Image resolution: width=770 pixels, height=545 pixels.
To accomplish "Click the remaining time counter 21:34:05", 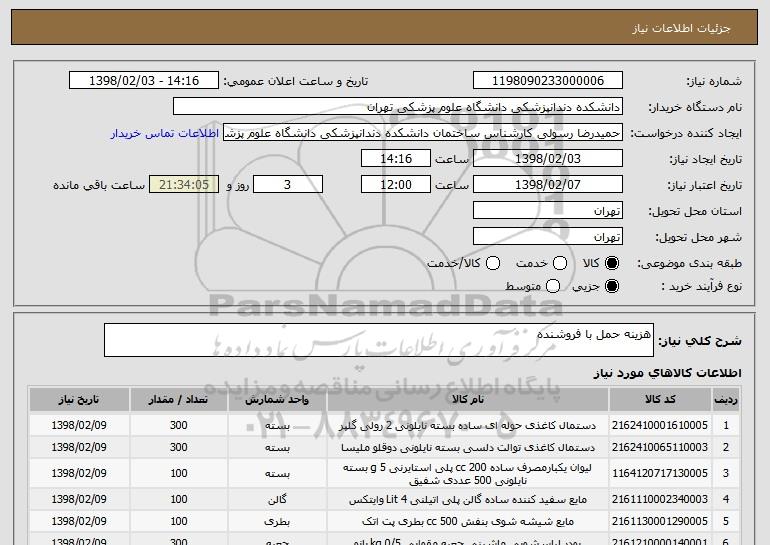I will click(184, 185).
